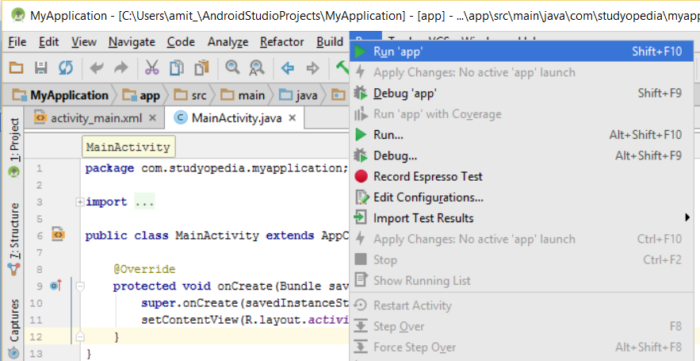This screenshot has height=361, width=700.
Task: Choose Record Espresso Test
Action: 521,177
